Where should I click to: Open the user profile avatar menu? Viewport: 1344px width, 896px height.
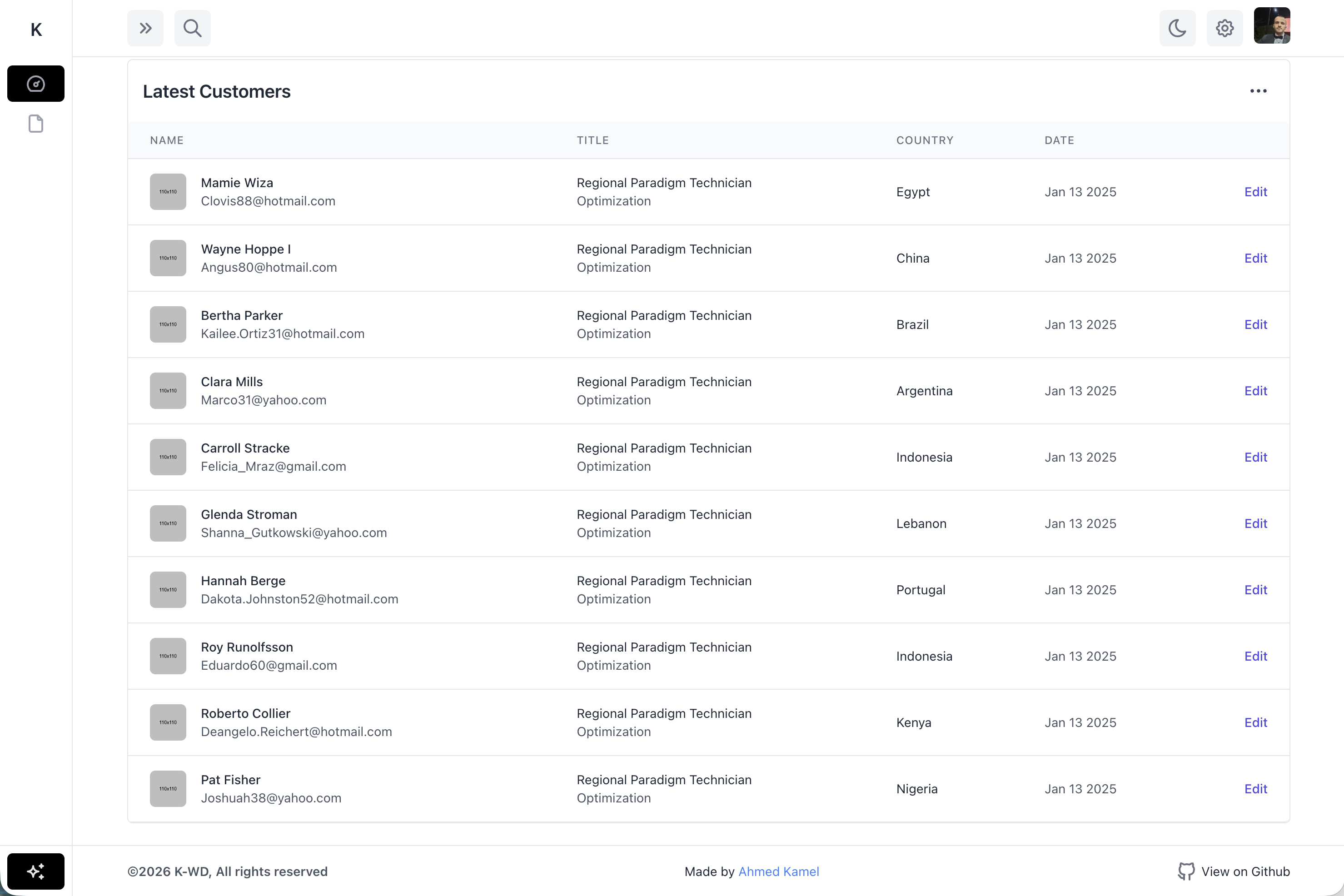[1272, 26]
